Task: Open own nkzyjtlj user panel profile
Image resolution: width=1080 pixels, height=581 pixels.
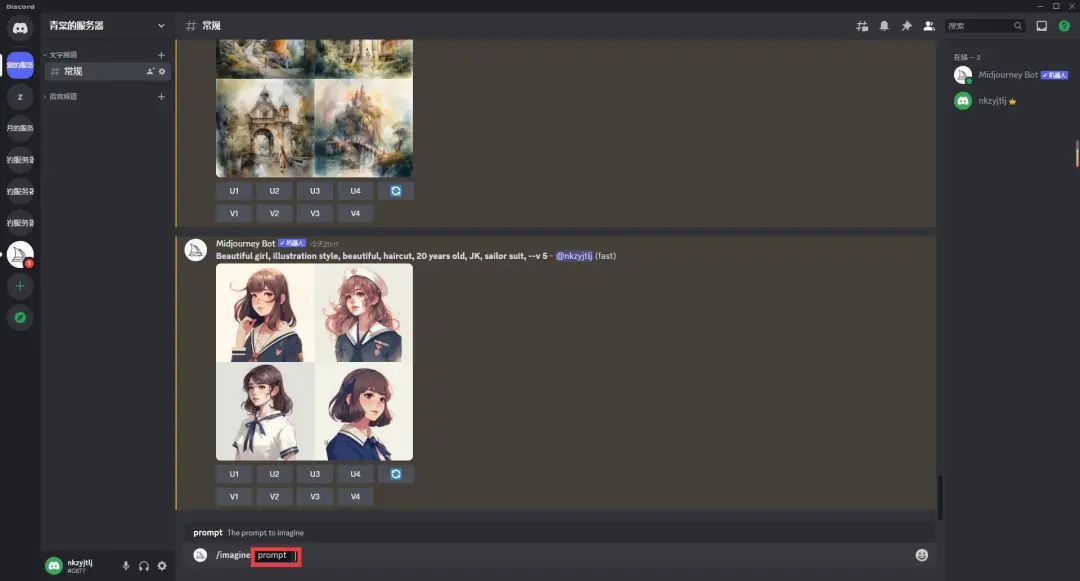Action: pos(77,566)
